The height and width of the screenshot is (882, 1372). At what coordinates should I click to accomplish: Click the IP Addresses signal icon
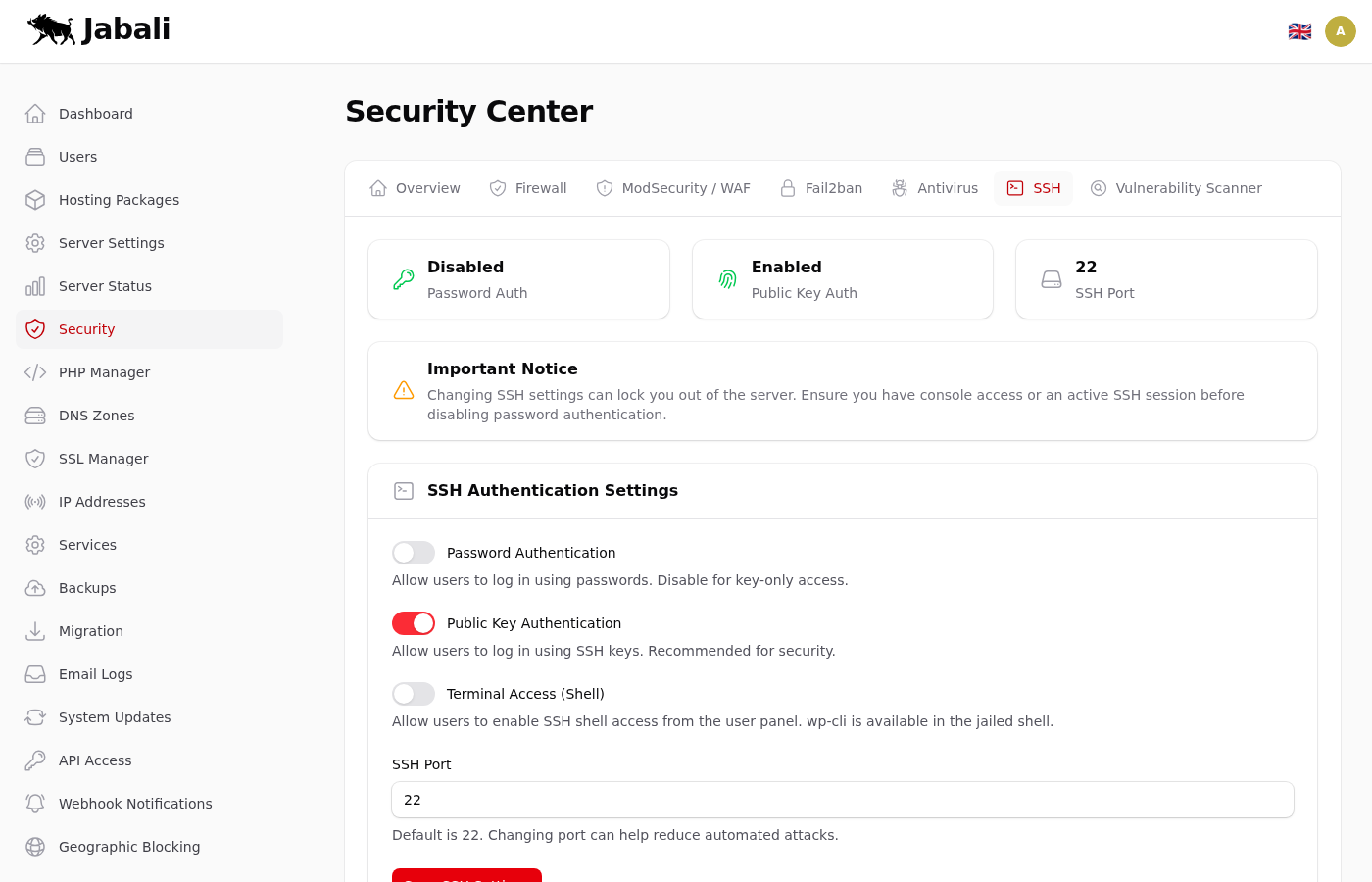point(35,502)
